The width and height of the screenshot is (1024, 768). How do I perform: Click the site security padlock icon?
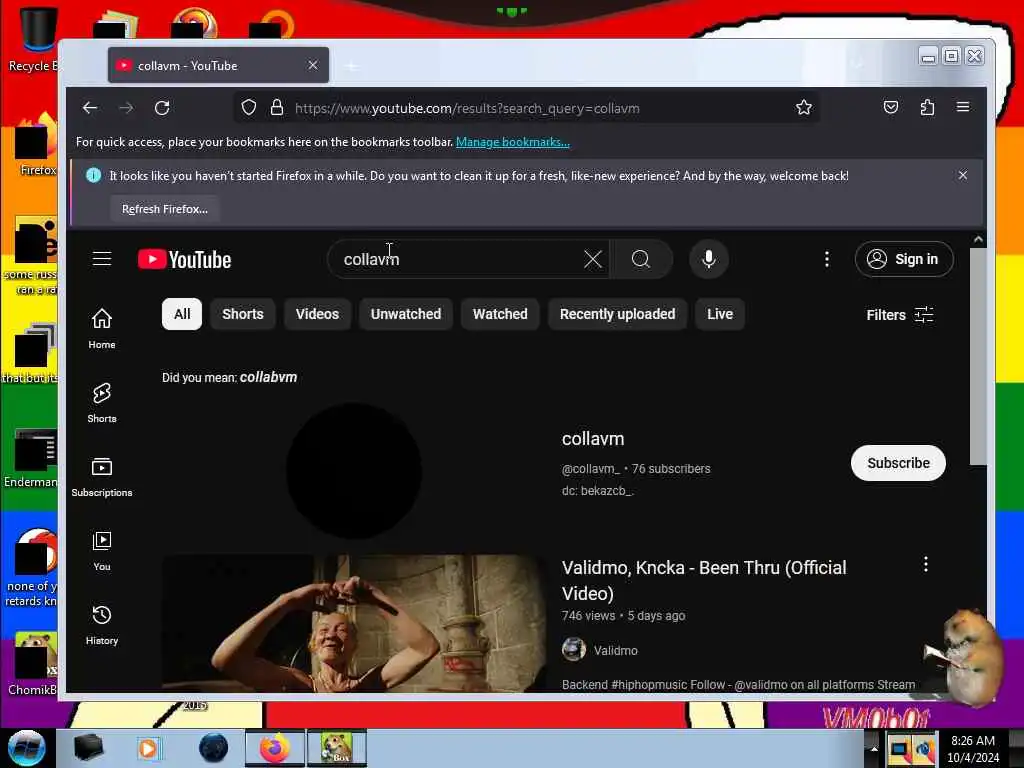tap(277, 107)
